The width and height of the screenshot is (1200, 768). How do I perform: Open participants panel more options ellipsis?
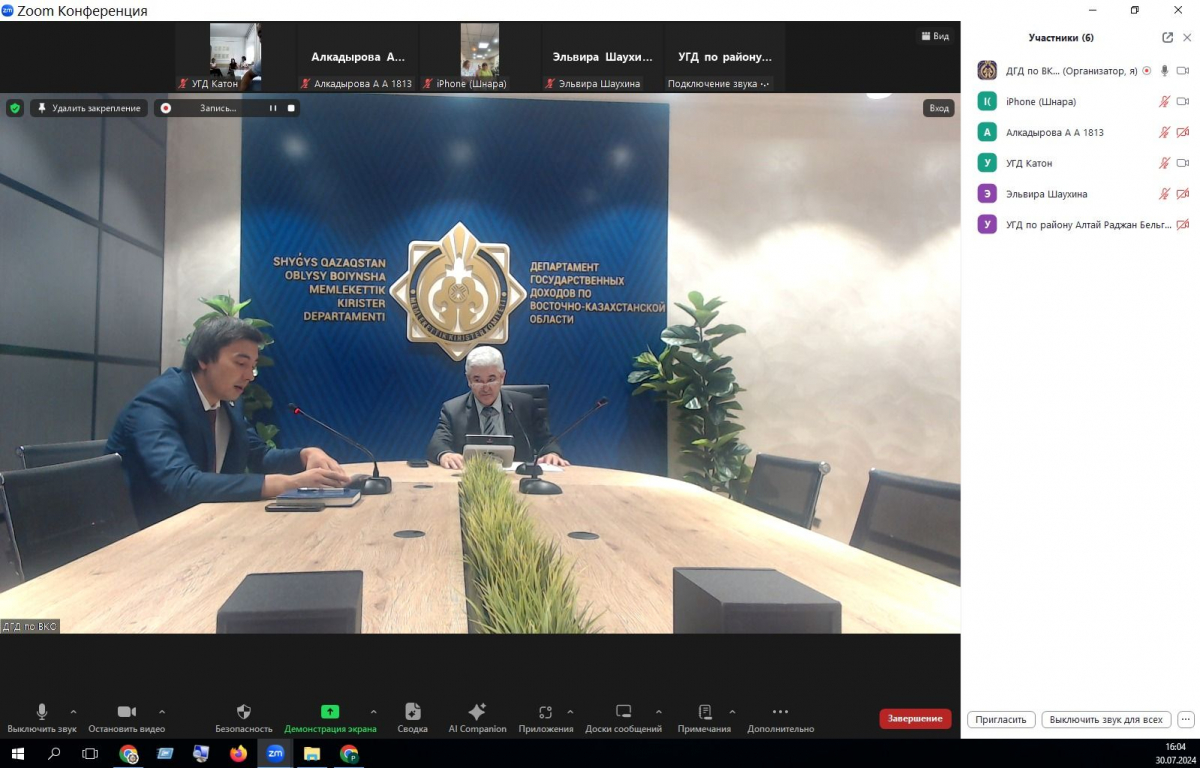click(1186, 720)
